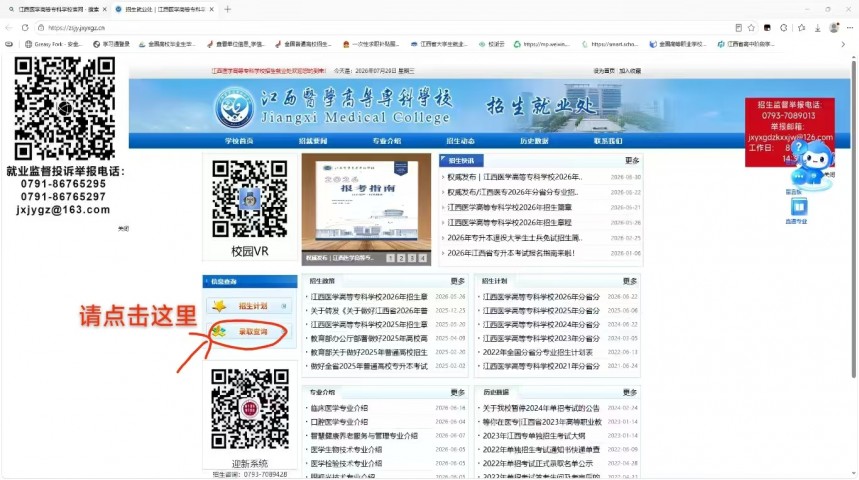This screenshot has height=480, width=859.
Task: Click the 直通专业 book icon
Action: 798,207
